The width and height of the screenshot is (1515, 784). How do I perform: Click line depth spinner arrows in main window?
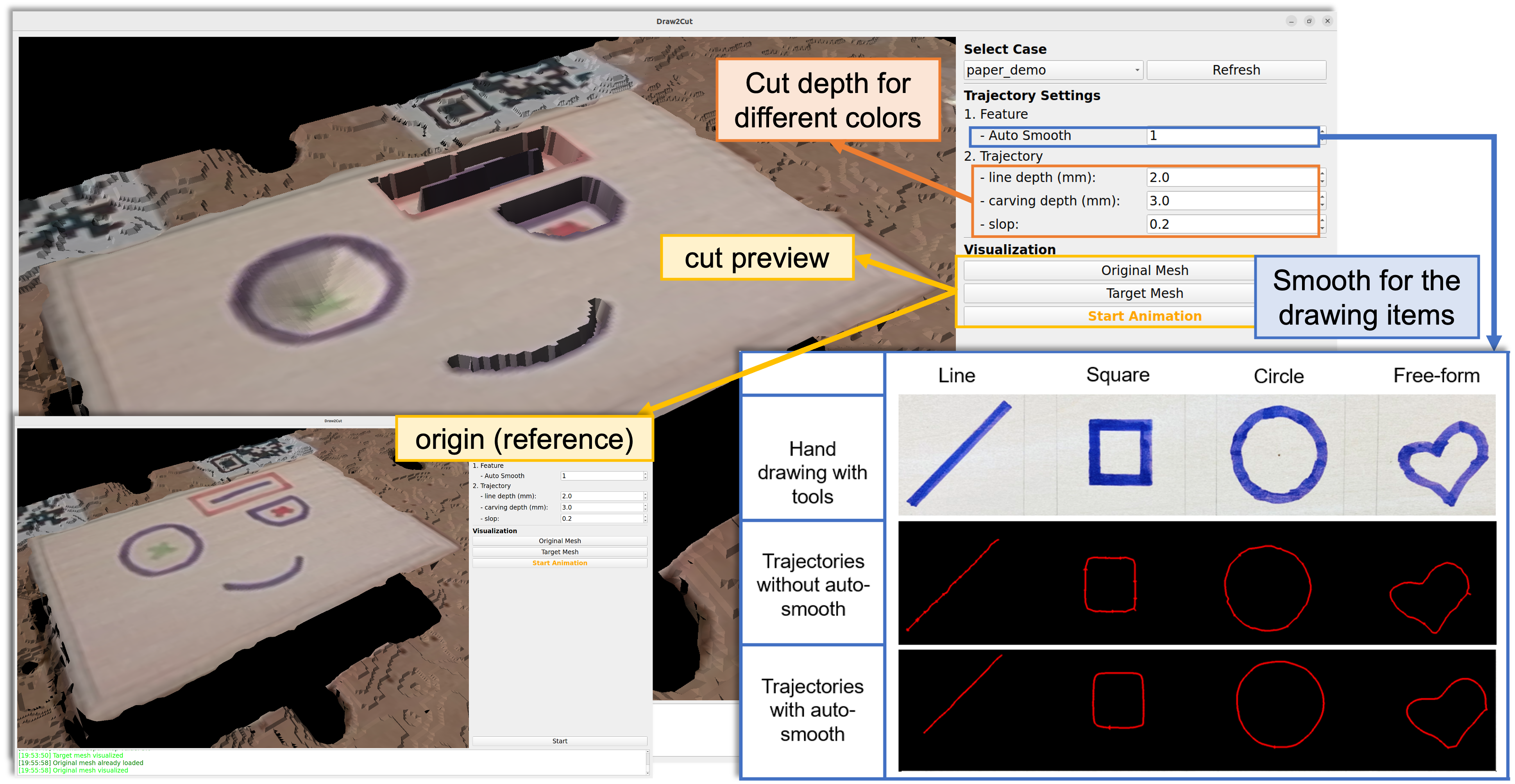[x=1323, y=177]
